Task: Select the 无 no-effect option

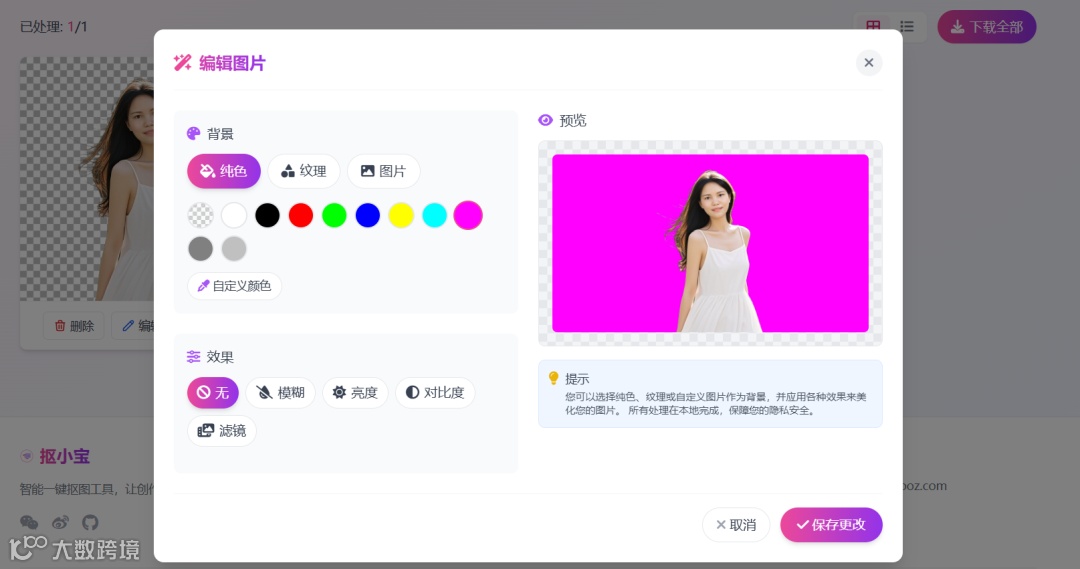Action: 213,393
